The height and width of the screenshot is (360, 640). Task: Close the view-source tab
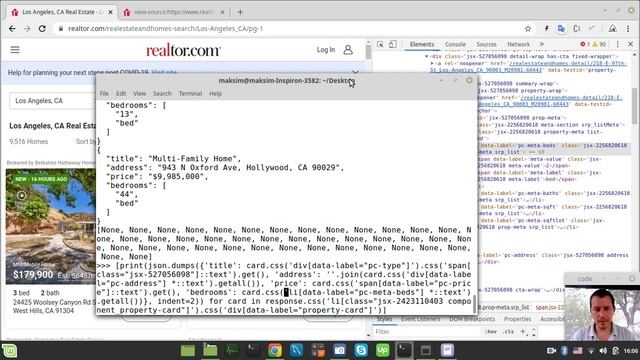(222, 12)
